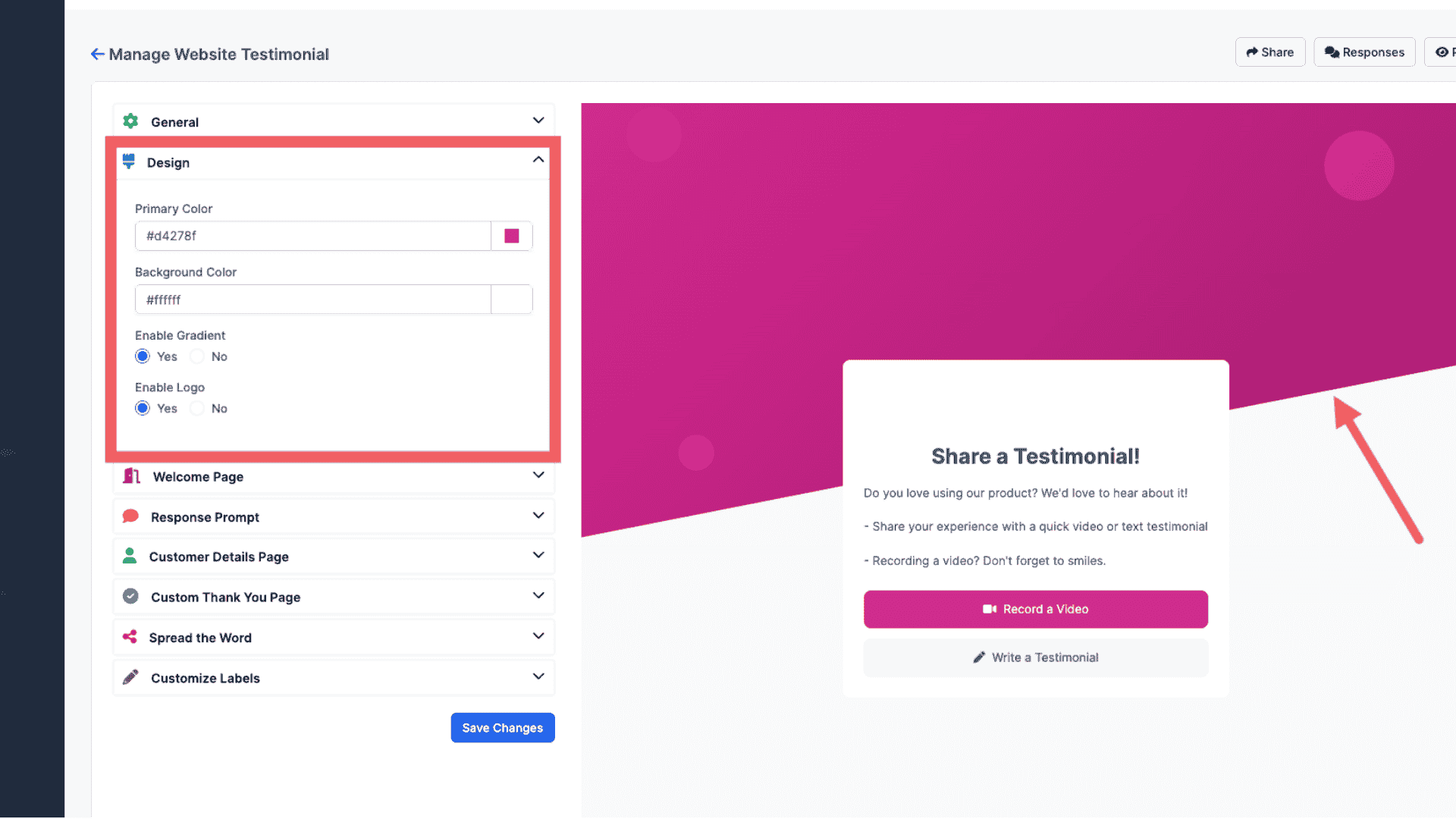
Task: Click the General gear icon
Action: [x=130, y=121]
